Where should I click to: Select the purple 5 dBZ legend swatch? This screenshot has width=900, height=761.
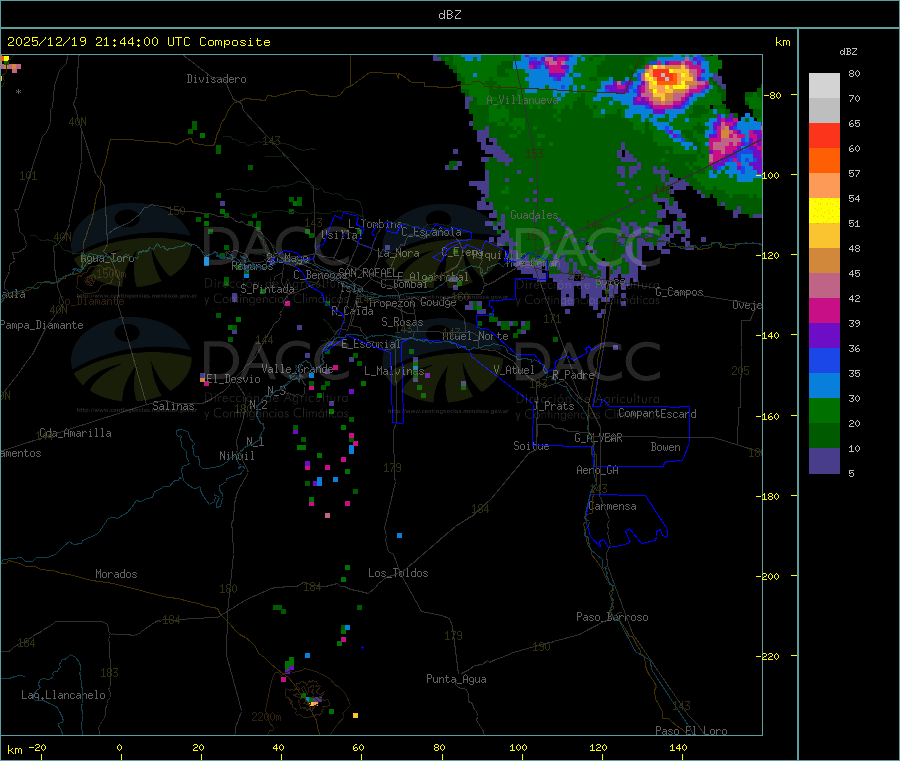(824, 461)
